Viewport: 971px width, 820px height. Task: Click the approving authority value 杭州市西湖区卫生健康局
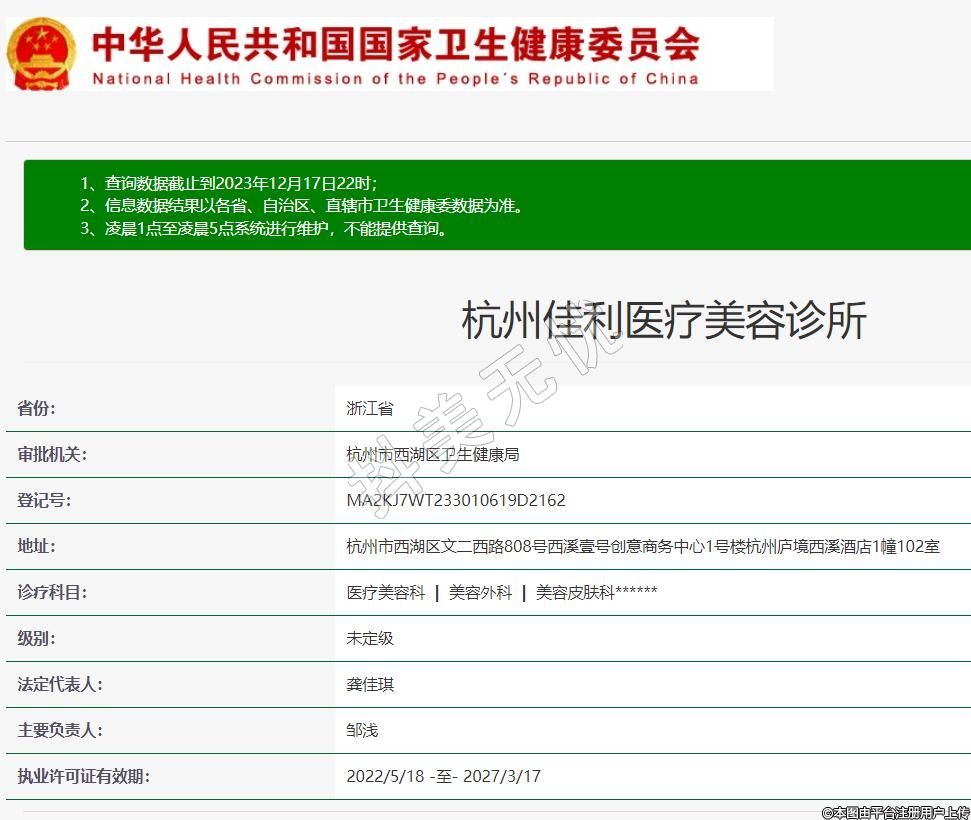(x=432, y=454)
